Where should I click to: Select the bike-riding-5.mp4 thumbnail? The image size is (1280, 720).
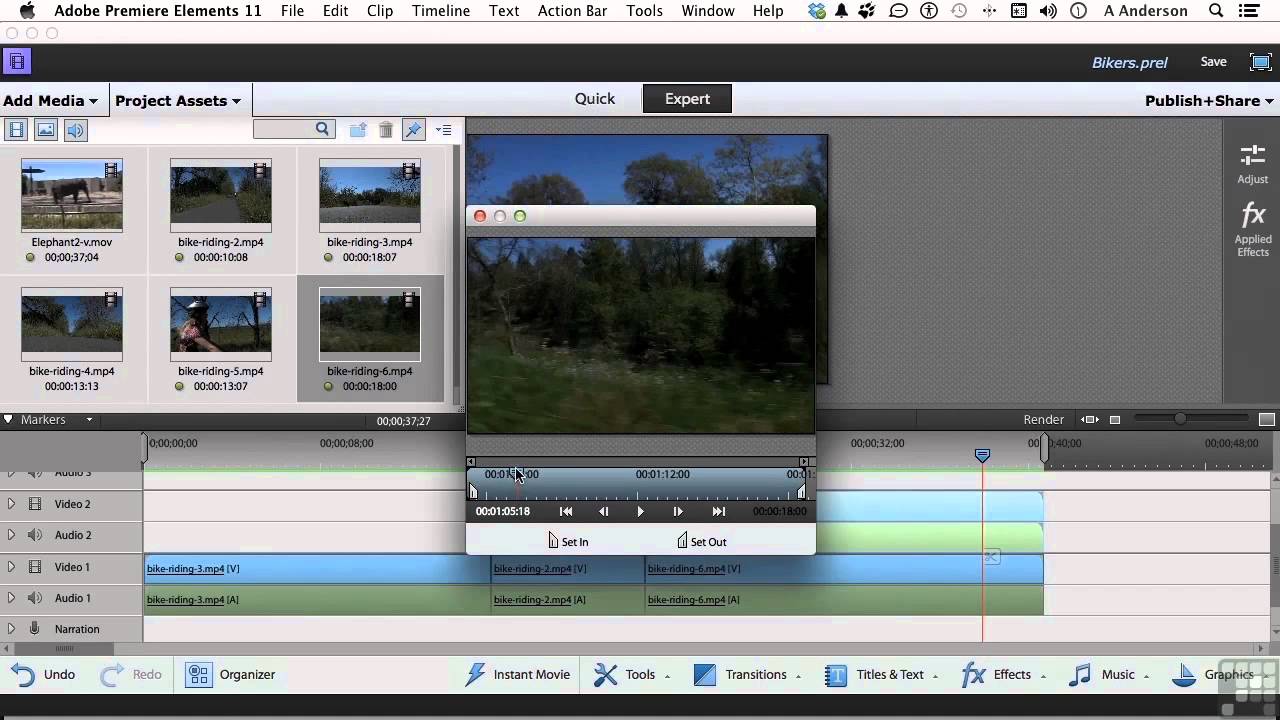(221, 324)
